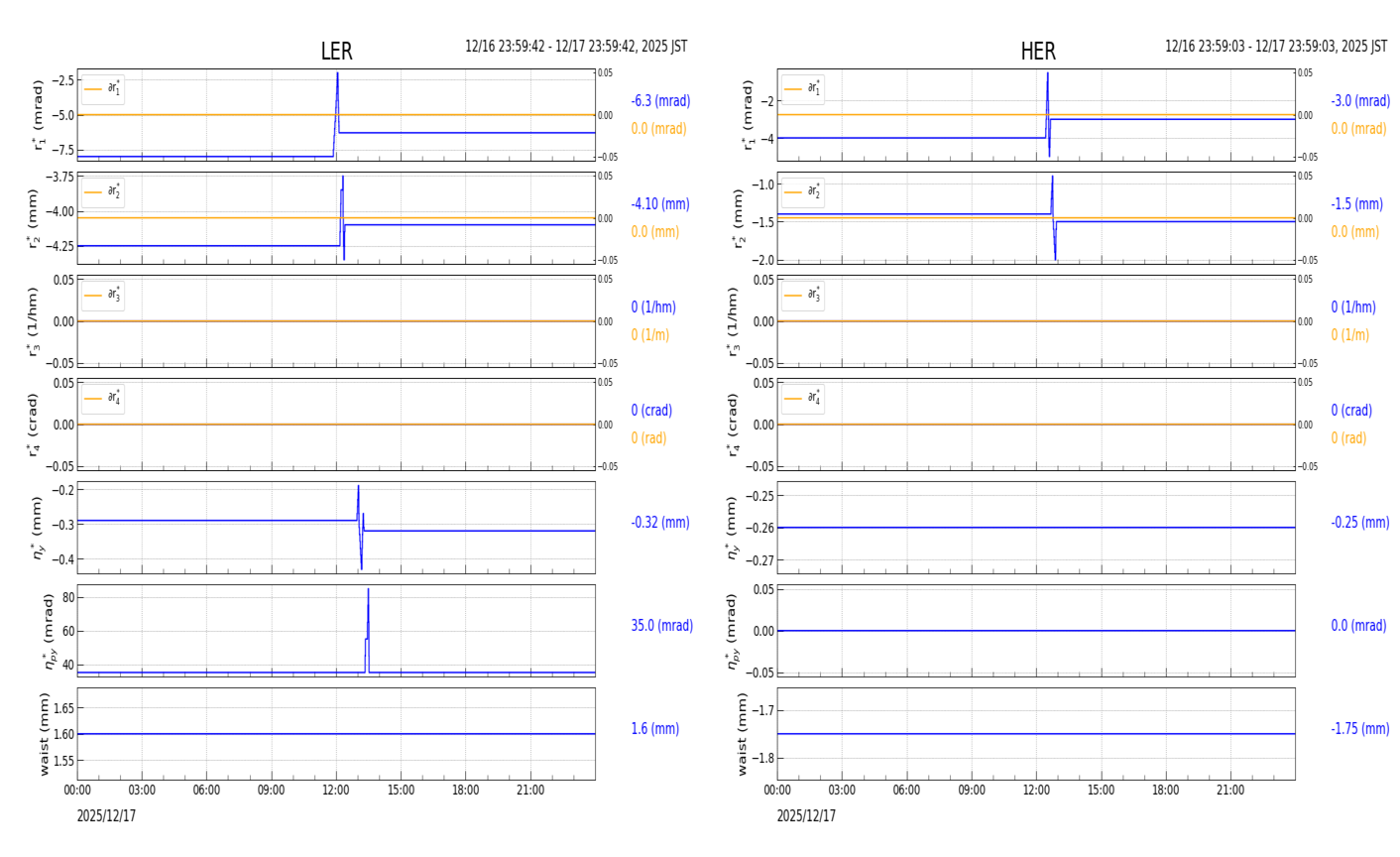1400x857 pixels.
Task: Click the orange line swatch in LER ∂r1* legend
Action: pos(93,89)
